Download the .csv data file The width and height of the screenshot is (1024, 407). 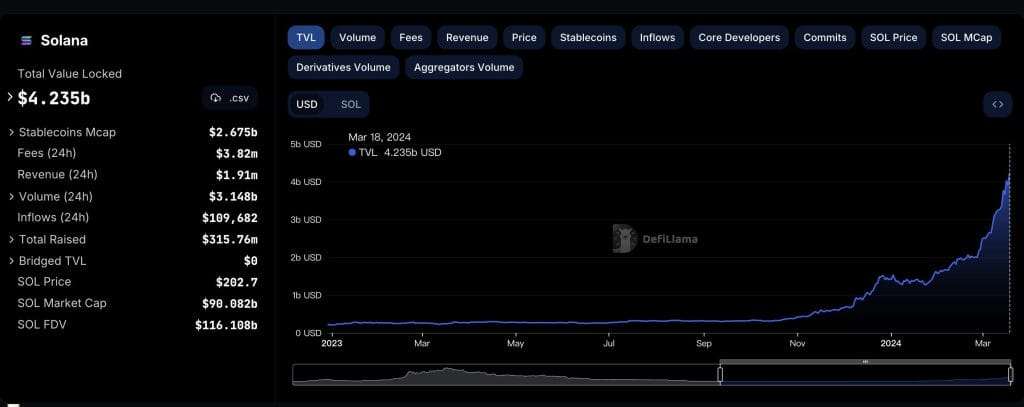(x=230, y=98)
